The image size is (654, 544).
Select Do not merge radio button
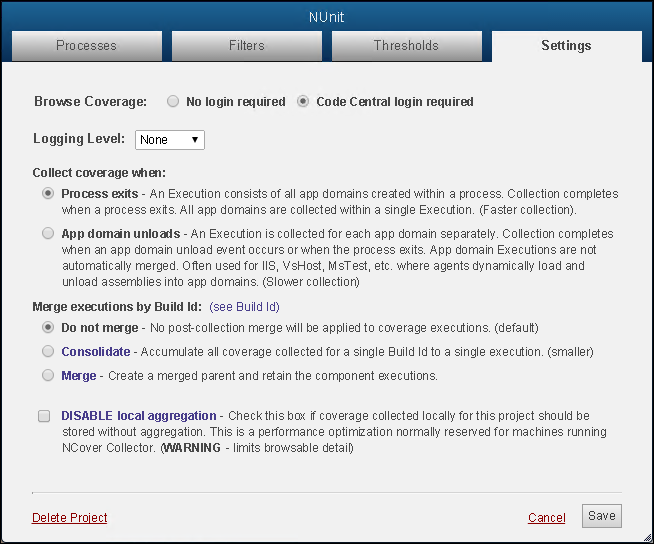click(48, 327)
